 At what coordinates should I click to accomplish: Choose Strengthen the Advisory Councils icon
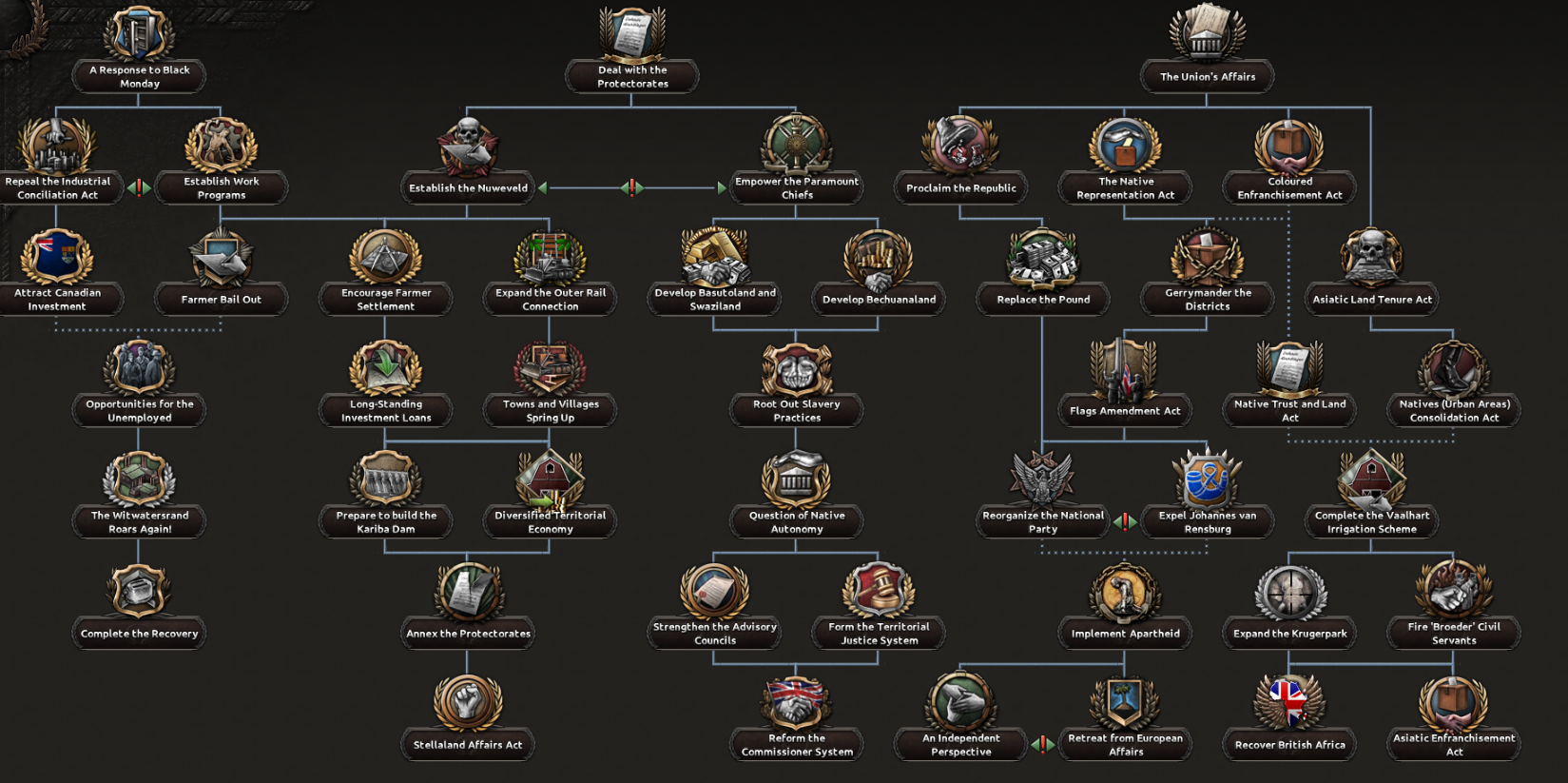pyautogui.click(x=714, y=590)
